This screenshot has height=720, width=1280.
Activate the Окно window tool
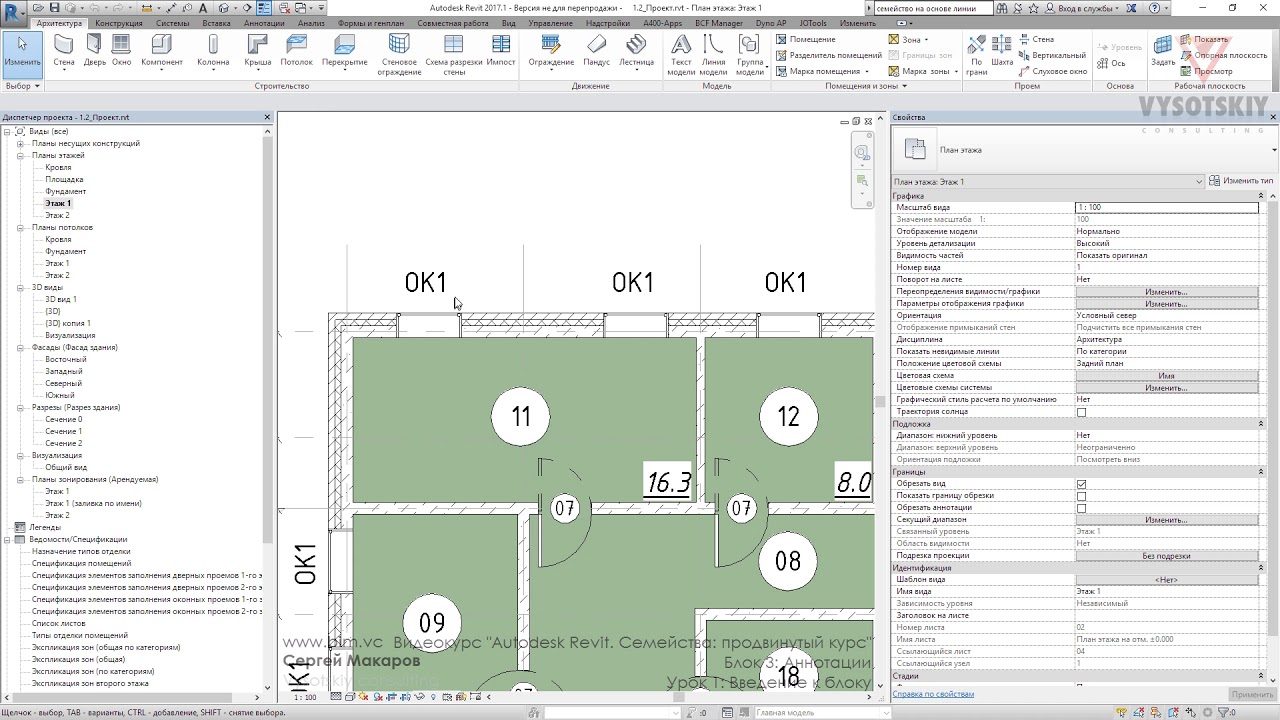(x=121, y=52)
